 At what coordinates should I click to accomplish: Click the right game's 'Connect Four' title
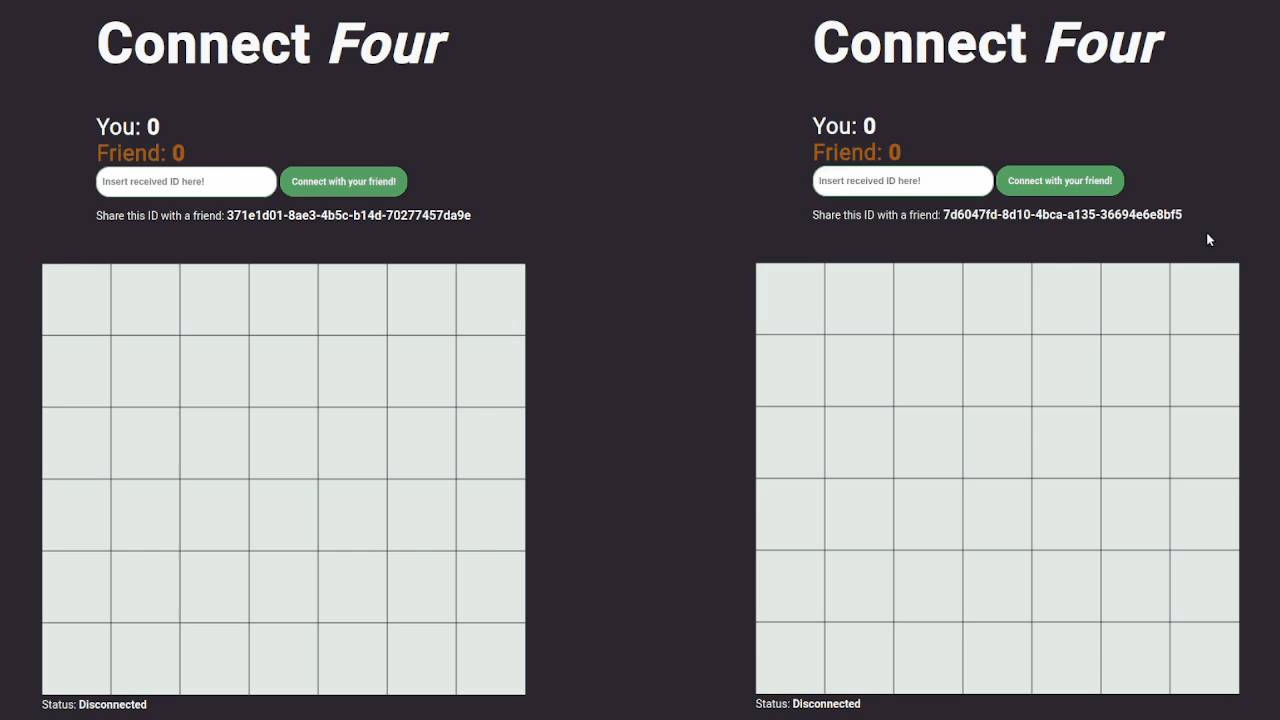coord(988,44)
